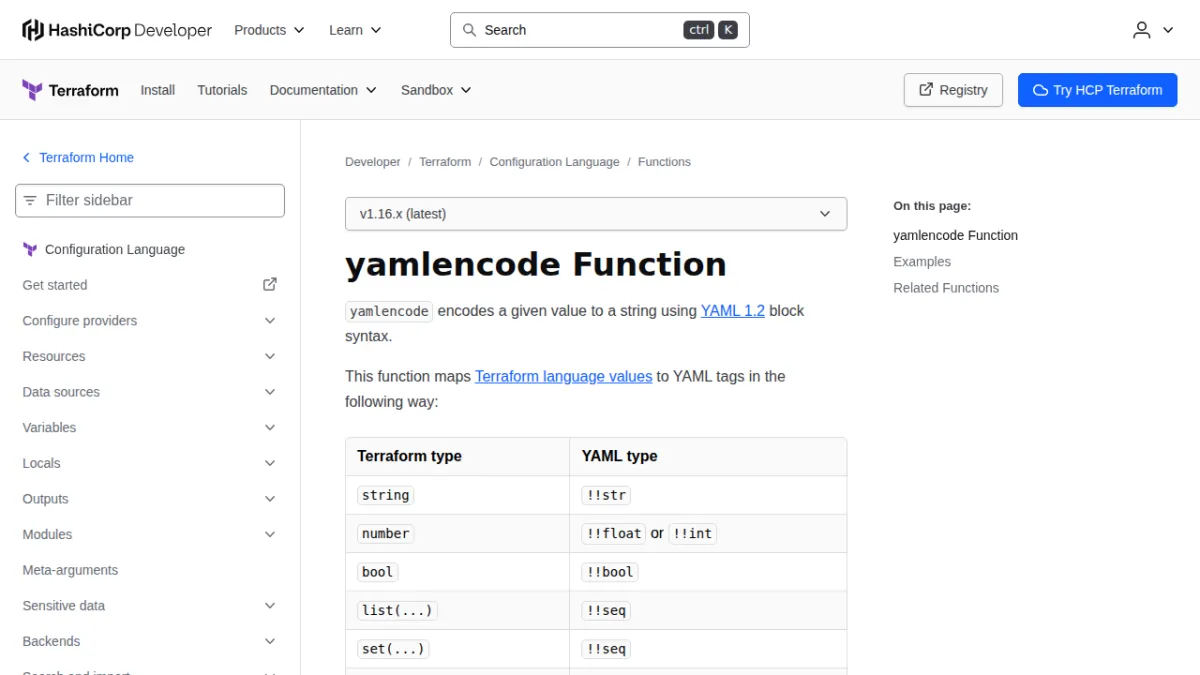The height and width of the screenshot is (675, 1200).
Task: Expand the Data sources section
Action: pyautogui.click(x=150, y=392)
